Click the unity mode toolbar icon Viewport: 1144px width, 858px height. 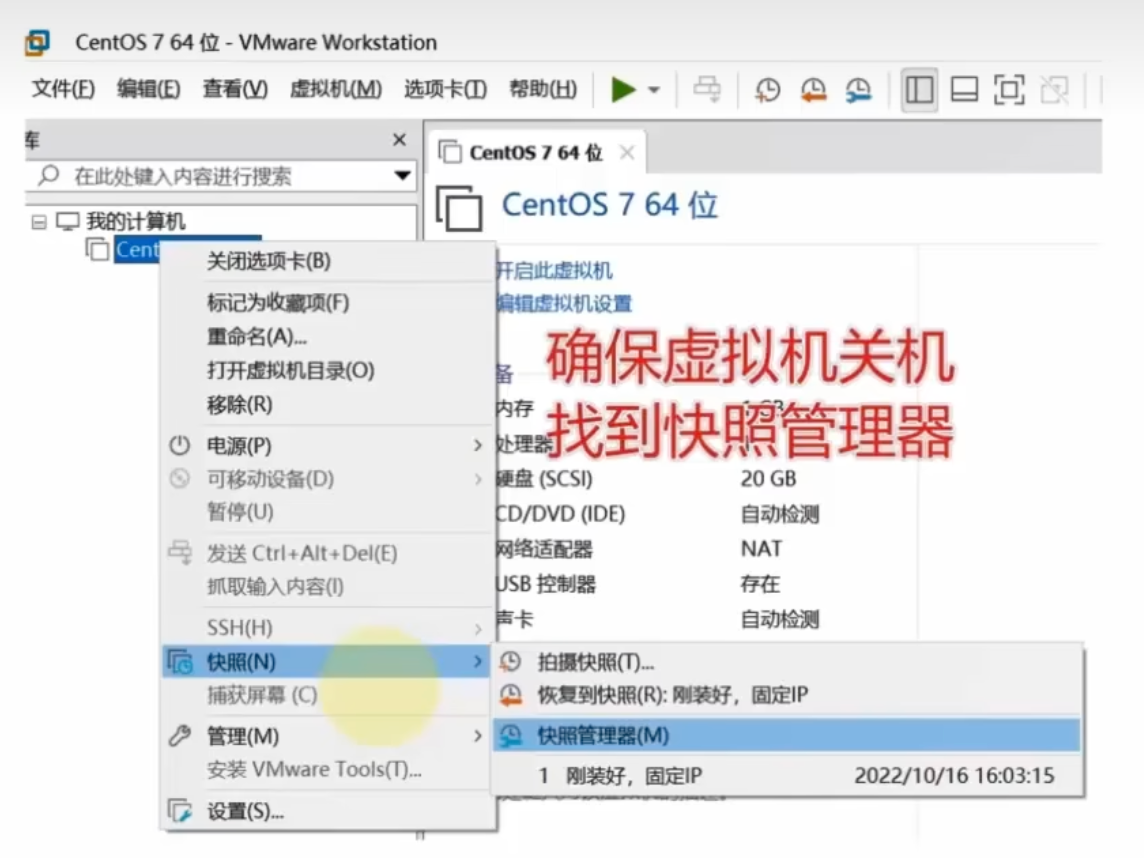(1054, 90)
